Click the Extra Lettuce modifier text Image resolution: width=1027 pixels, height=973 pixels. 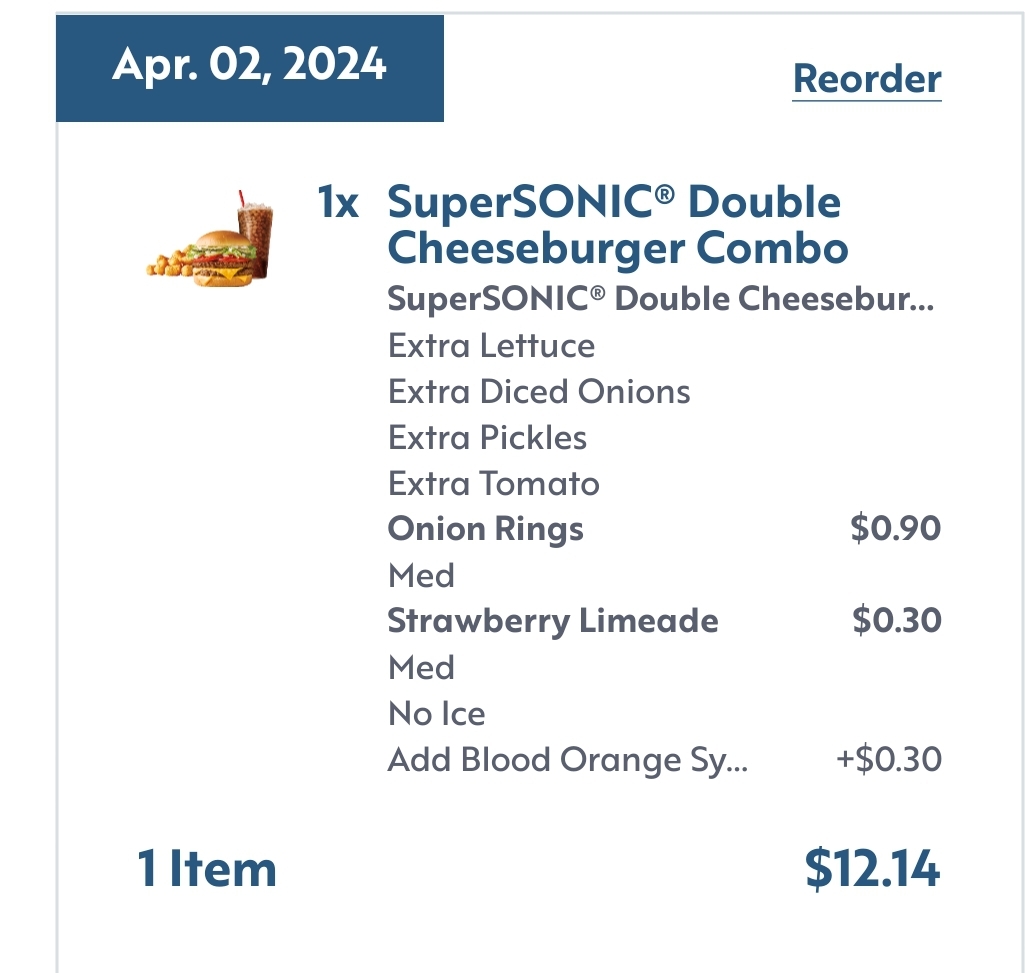point(491,346)
